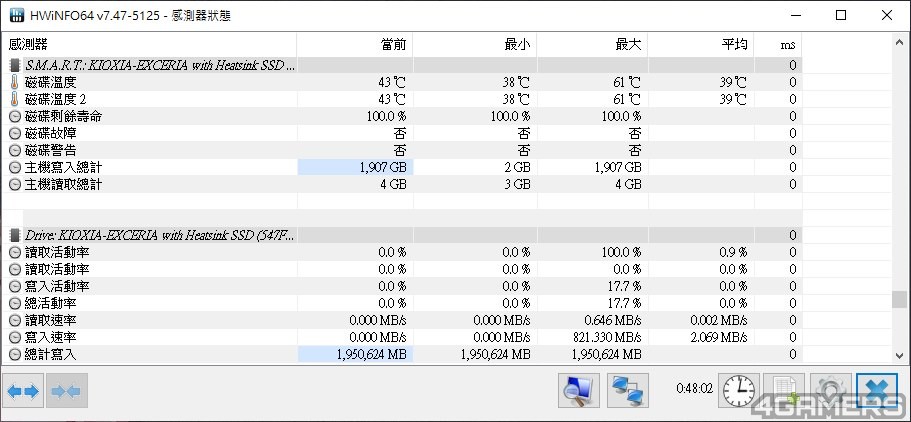911x422 pixels.
Task: Select the 最大 column header
Action: pos(593,44)
